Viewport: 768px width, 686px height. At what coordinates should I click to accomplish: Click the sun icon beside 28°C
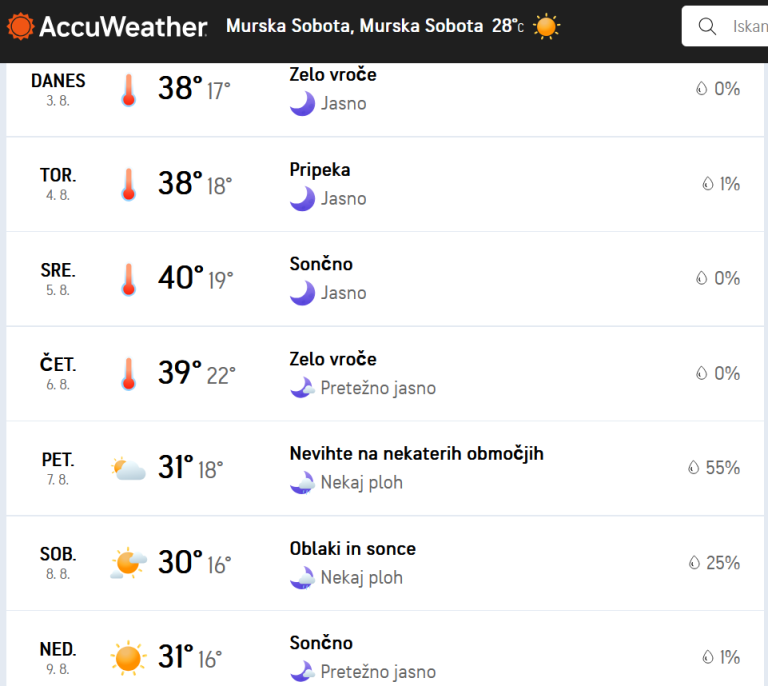point(546,26)
